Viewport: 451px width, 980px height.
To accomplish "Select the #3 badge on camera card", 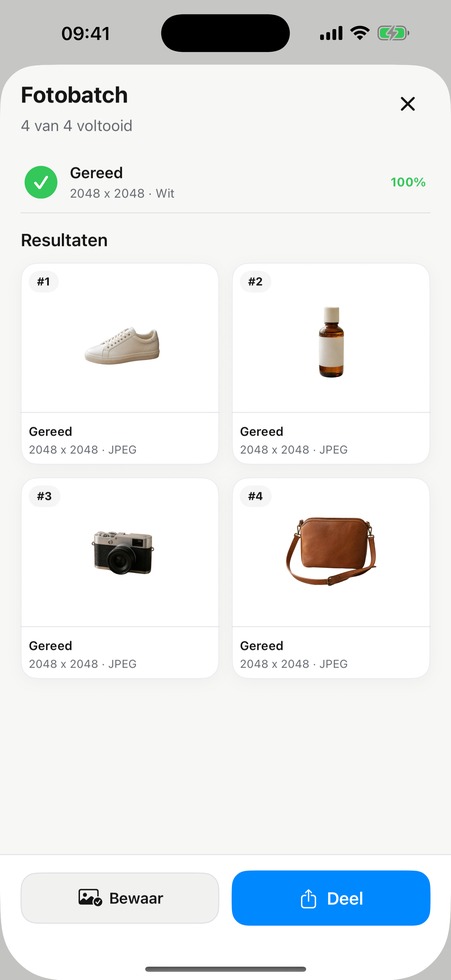I will click(44, 496).
